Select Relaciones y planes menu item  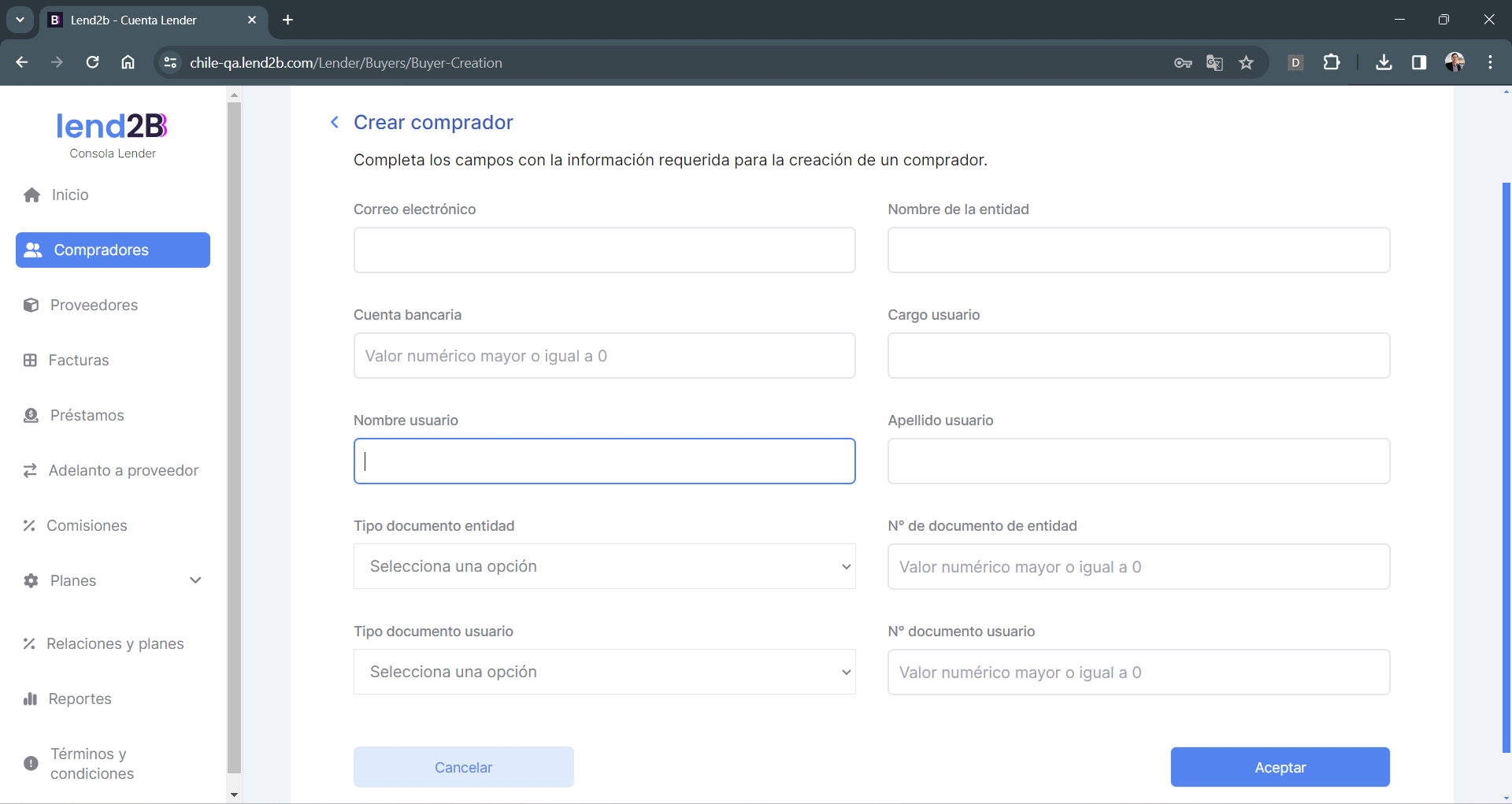coord(115,643)
